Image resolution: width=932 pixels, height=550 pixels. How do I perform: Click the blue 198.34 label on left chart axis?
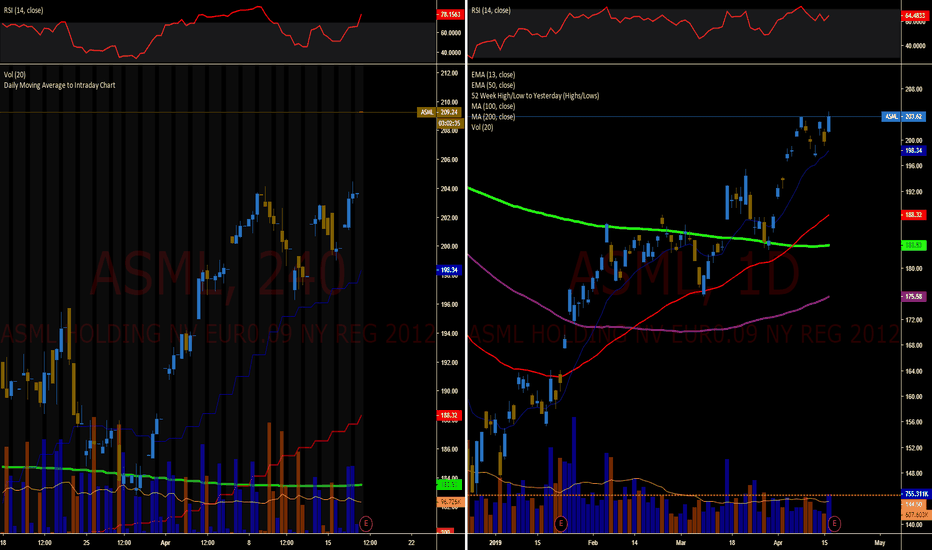(x=449, y=270)
